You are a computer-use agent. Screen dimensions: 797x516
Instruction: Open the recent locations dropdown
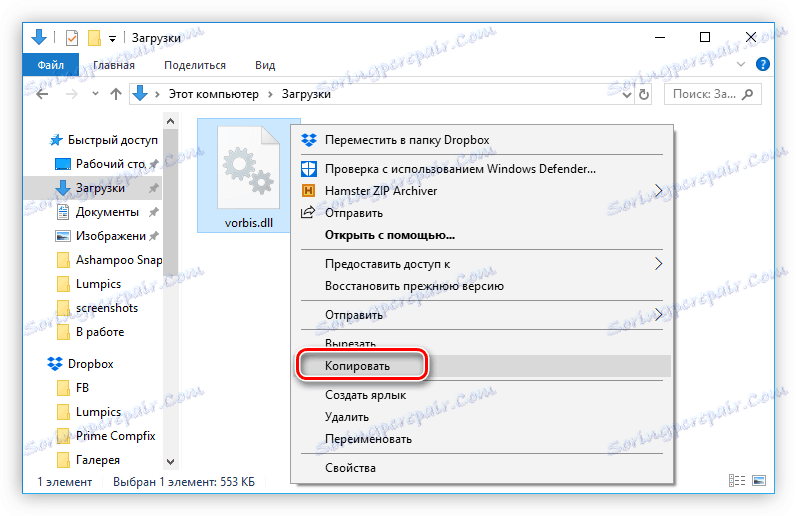pos(95,94)
